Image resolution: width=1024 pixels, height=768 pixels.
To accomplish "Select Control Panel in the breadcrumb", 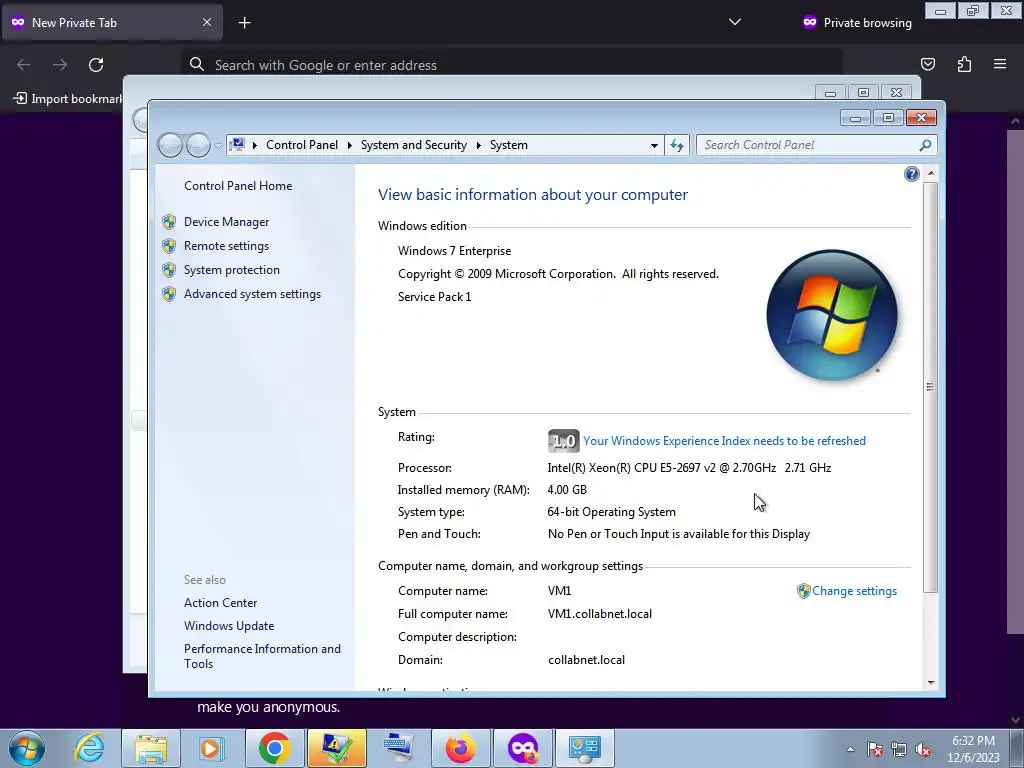I will (x=302, y=145).
